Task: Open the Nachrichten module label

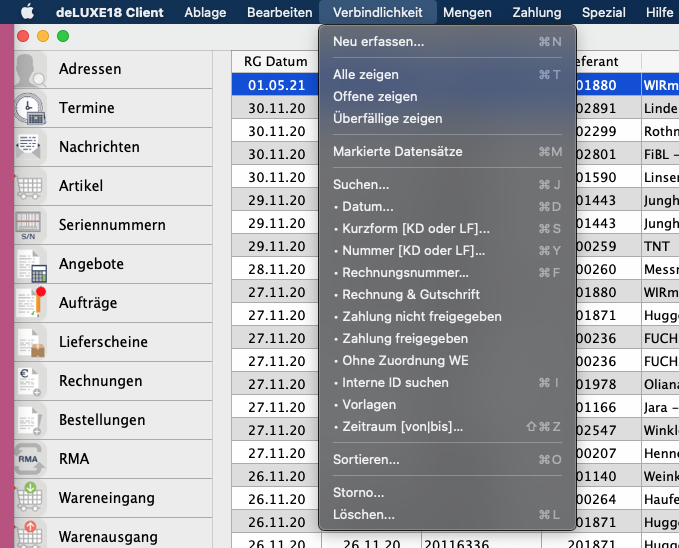Action: tap(99, 147)
